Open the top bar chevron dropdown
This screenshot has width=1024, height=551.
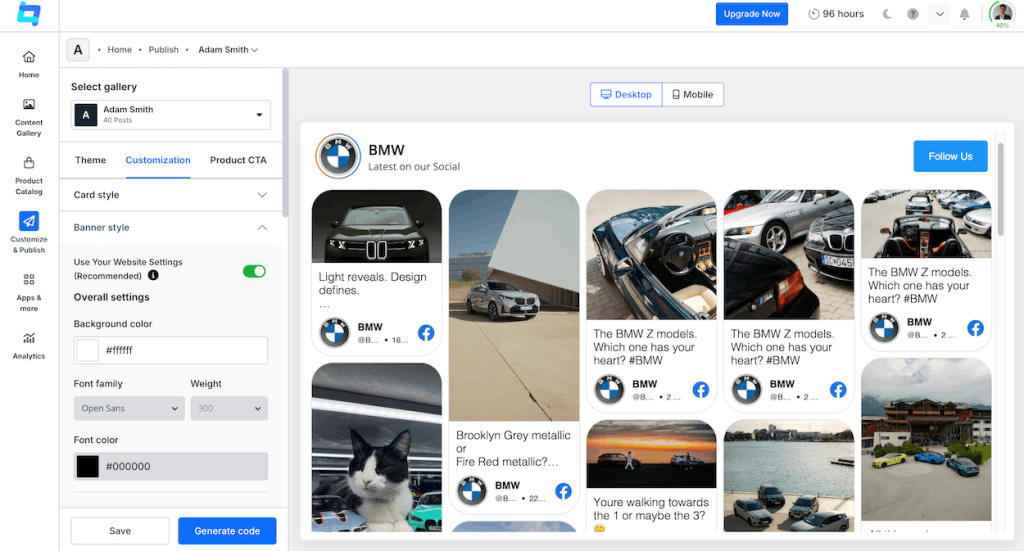[939, 14]
